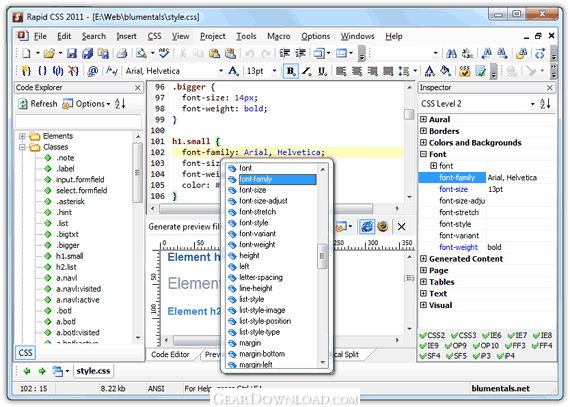
Task: Open the font family dropdown showing Arial, Helvetica
Action: pos(221,71)
